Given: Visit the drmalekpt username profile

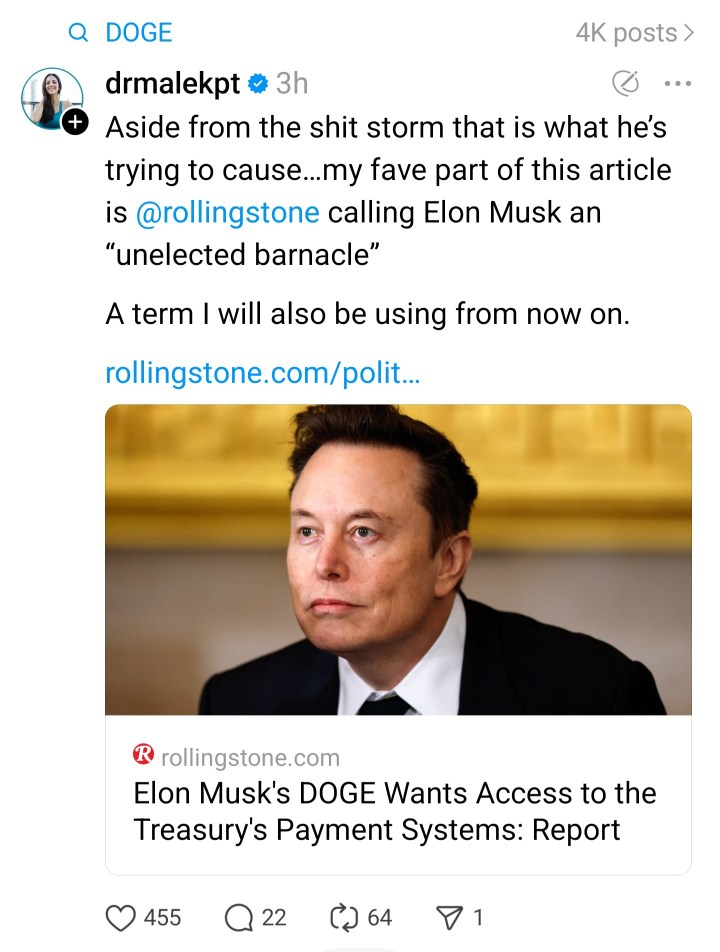Looking at the screenshot, I should tap(172, 84).
